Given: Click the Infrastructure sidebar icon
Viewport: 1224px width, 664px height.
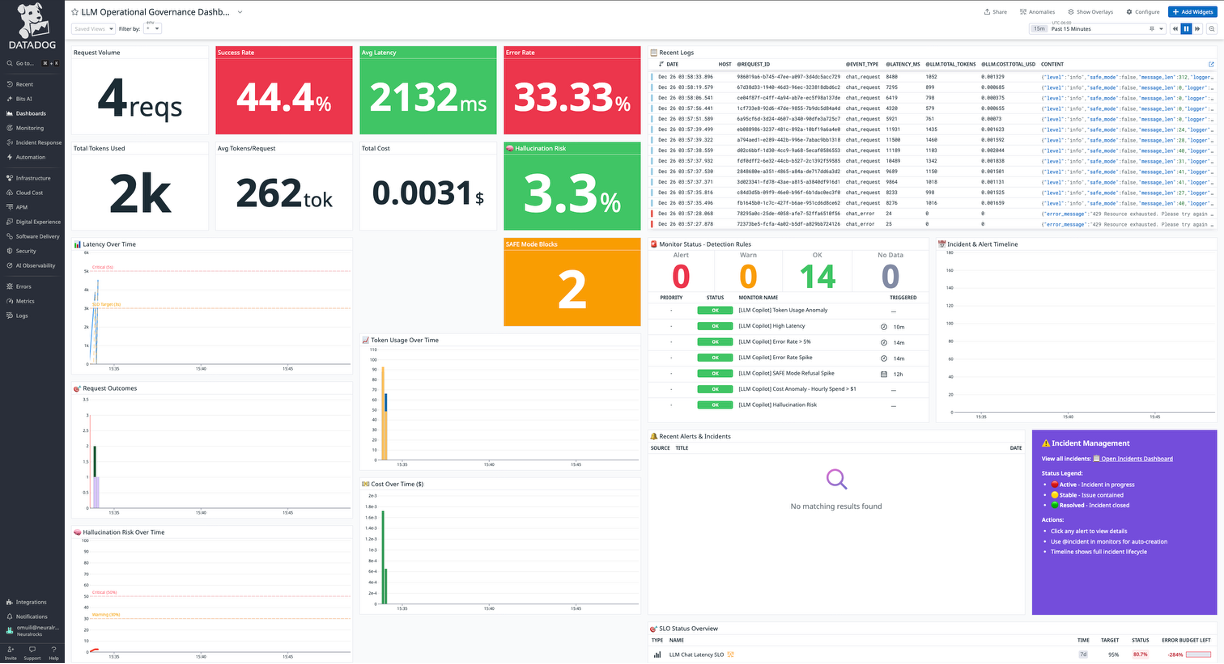Looking at the screenshot, I should [x=10, y=178].
